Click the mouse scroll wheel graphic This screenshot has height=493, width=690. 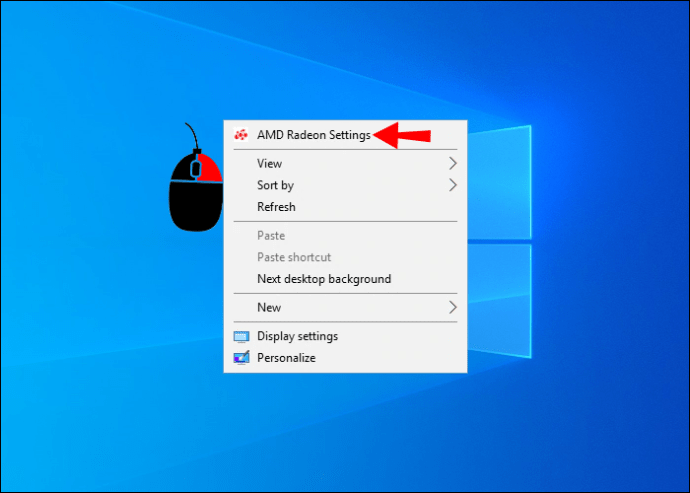tap(196, 168)
